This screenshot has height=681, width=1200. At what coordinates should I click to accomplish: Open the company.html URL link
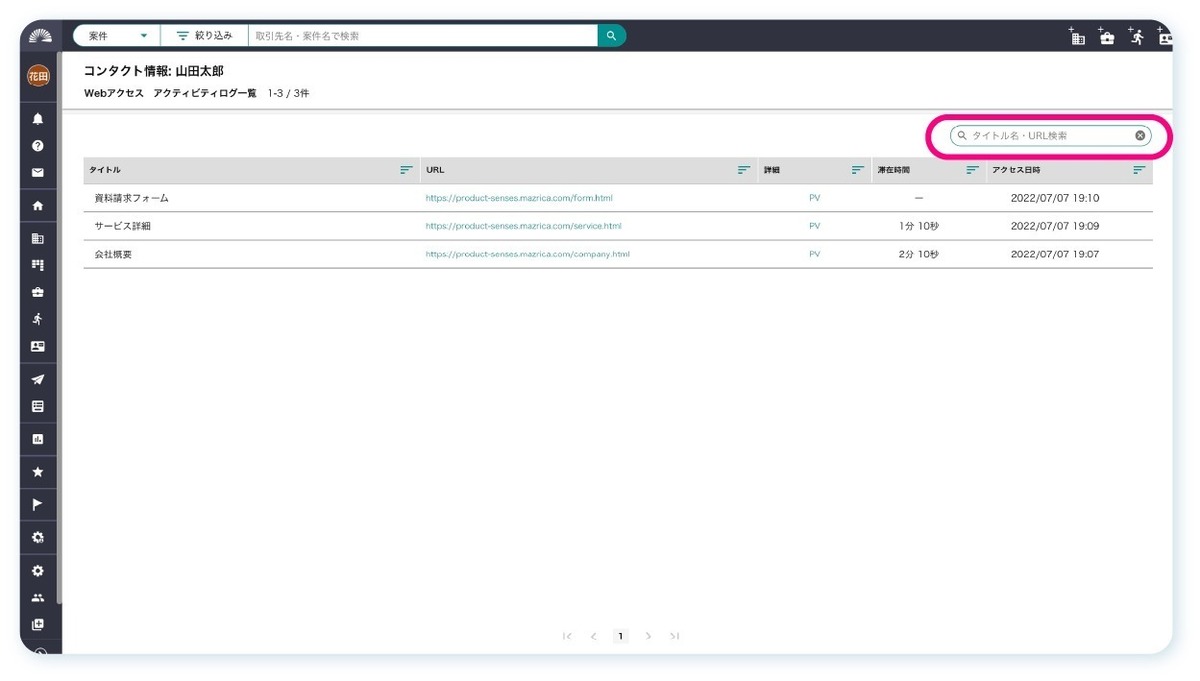tap(527, 255)
